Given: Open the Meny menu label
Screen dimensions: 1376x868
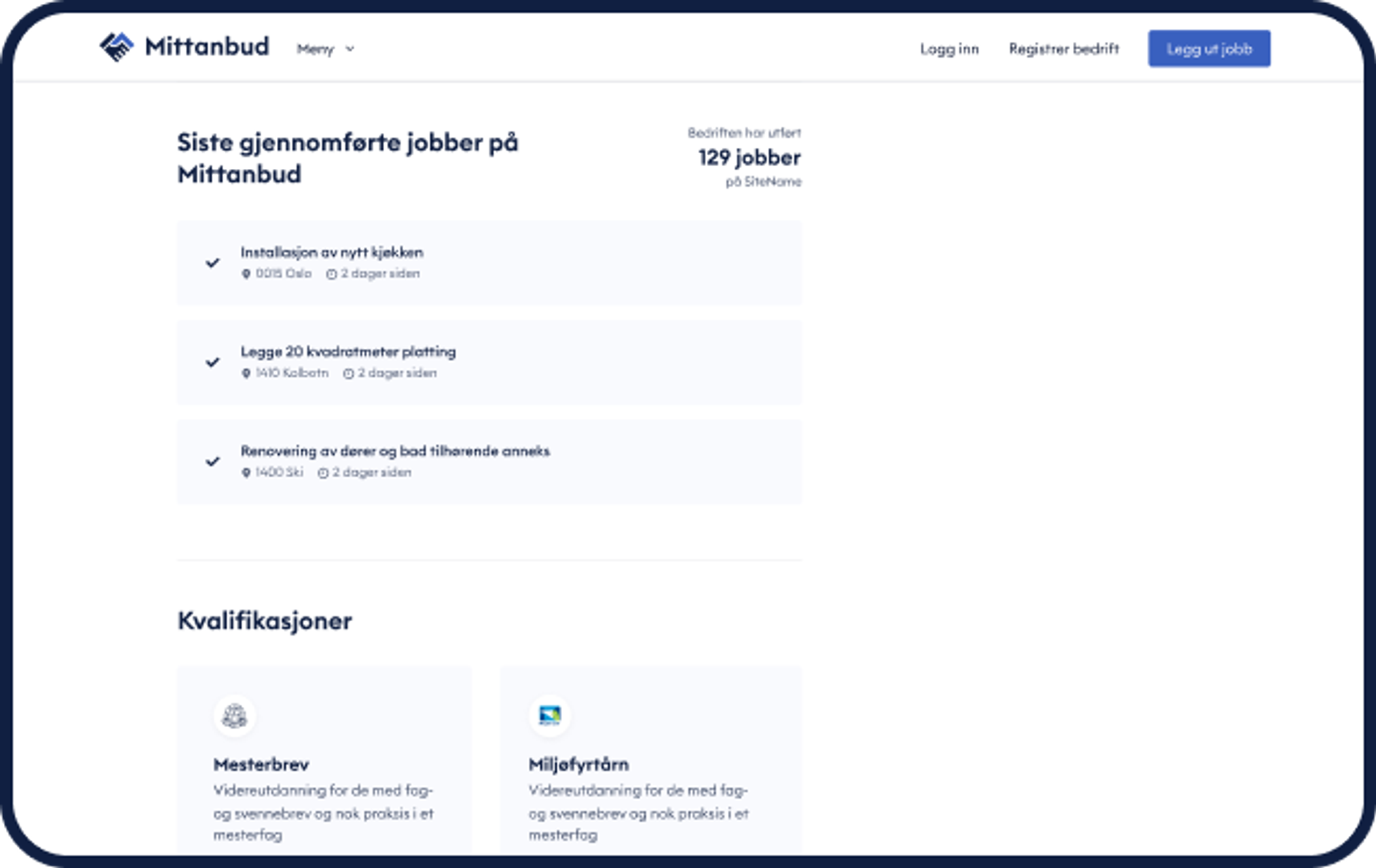Looking at the screenshot, I should click(315, 49).
